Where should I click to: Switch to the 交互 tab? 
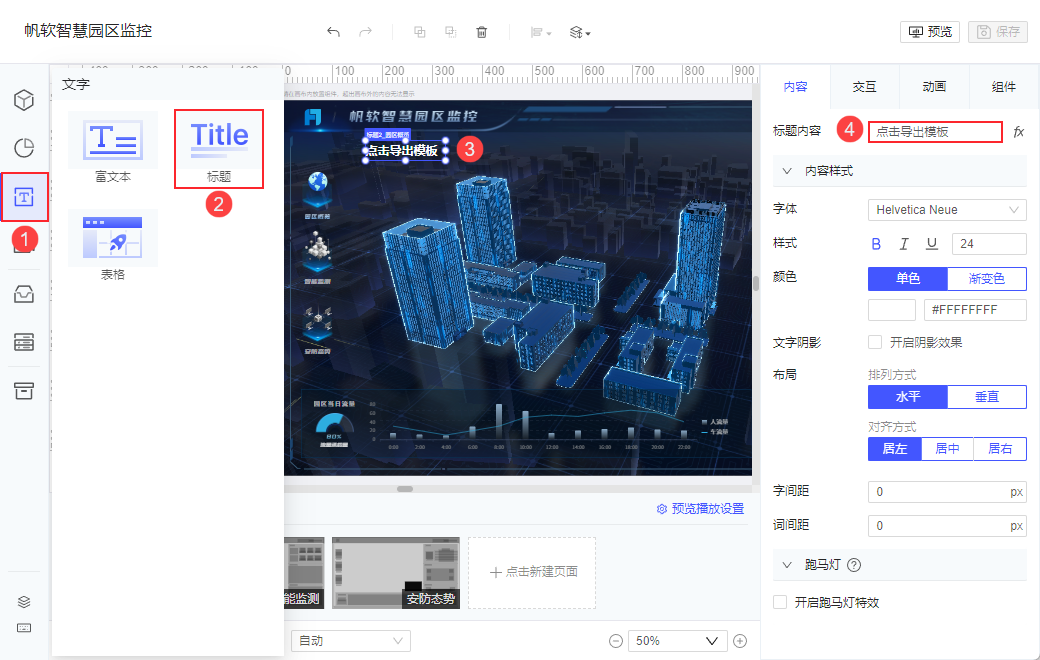tap(864, 87)
